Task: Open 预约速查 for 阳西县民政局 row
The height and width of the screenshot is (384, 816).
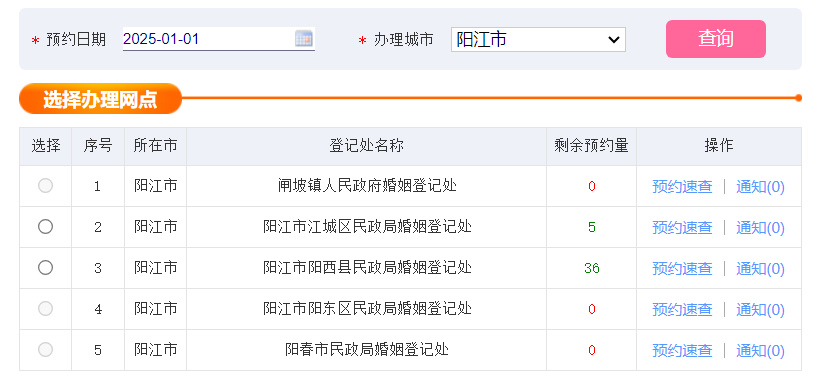Action: [x=682, y=269]
